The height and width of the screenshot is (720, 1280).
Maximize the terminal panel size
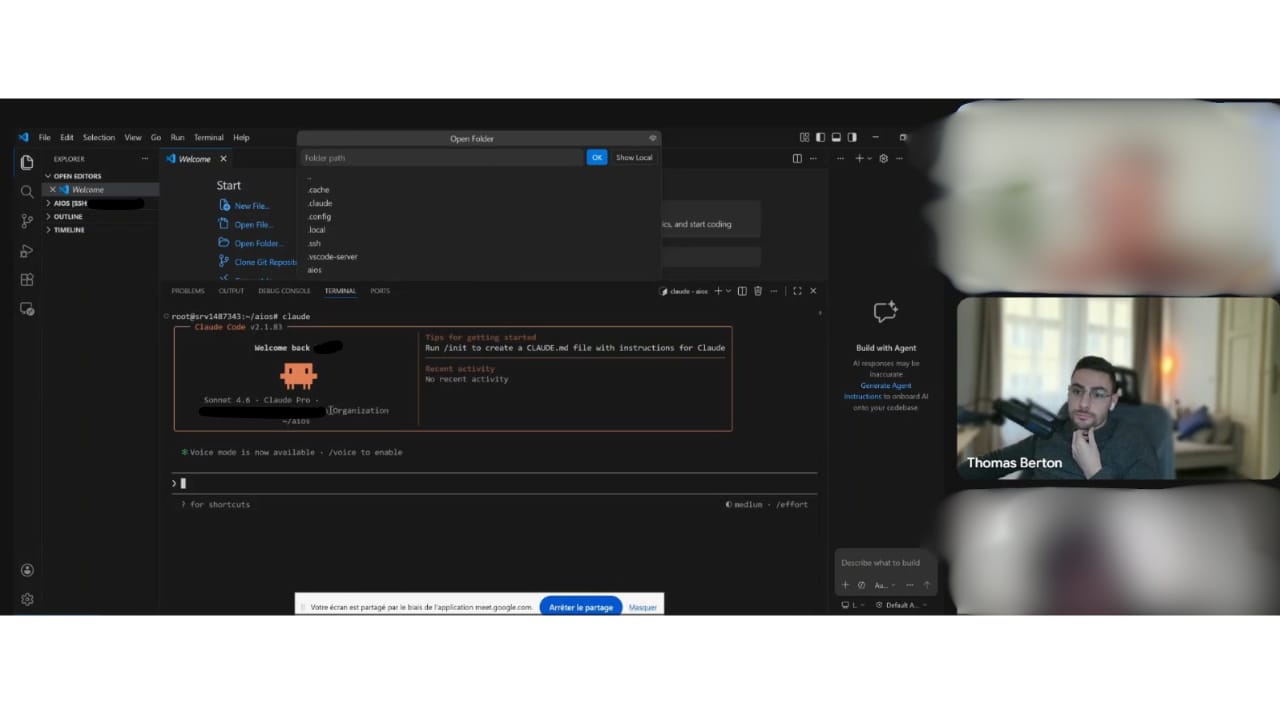click(x=797, y=291)
